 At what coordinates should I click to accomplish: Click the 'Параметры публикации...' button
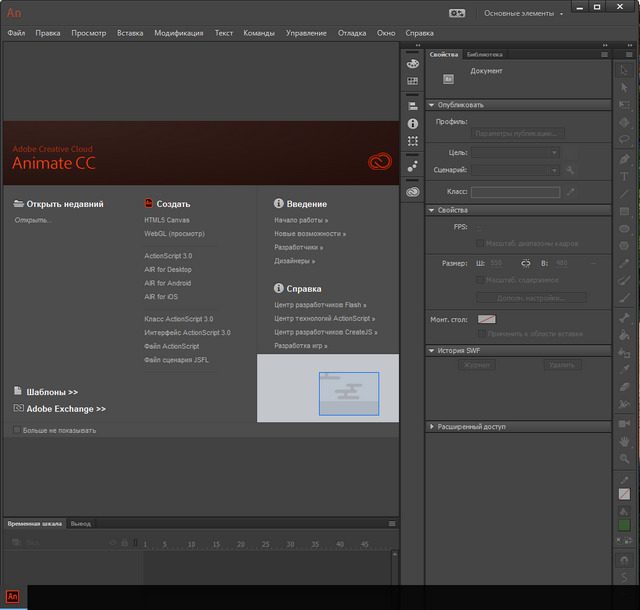pos(518,134)
